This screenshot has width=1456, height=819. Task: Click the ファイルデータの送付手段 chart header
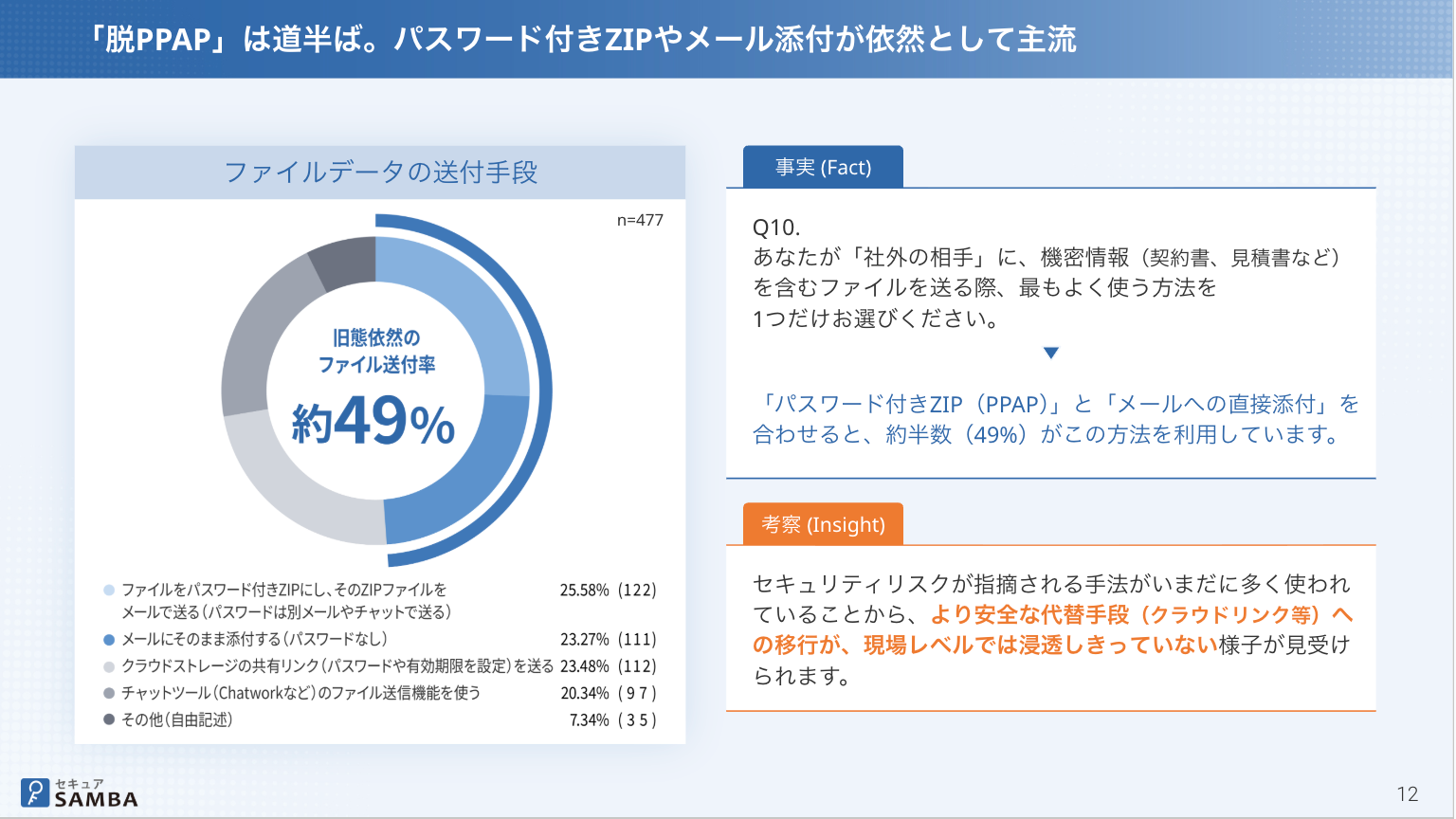(380, 173)
